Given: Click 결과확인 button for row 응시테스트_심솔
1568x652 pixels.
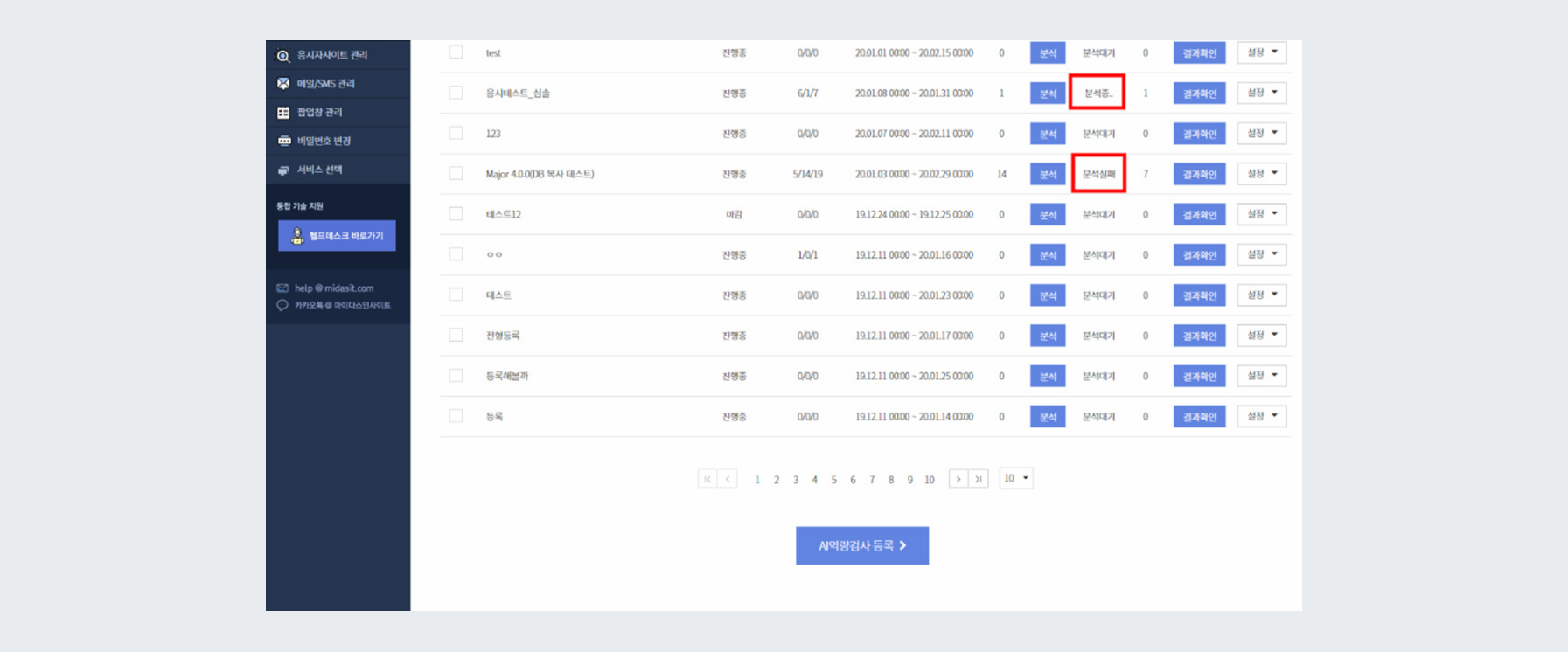Looking at the screenshot, I should point(1199,94).
